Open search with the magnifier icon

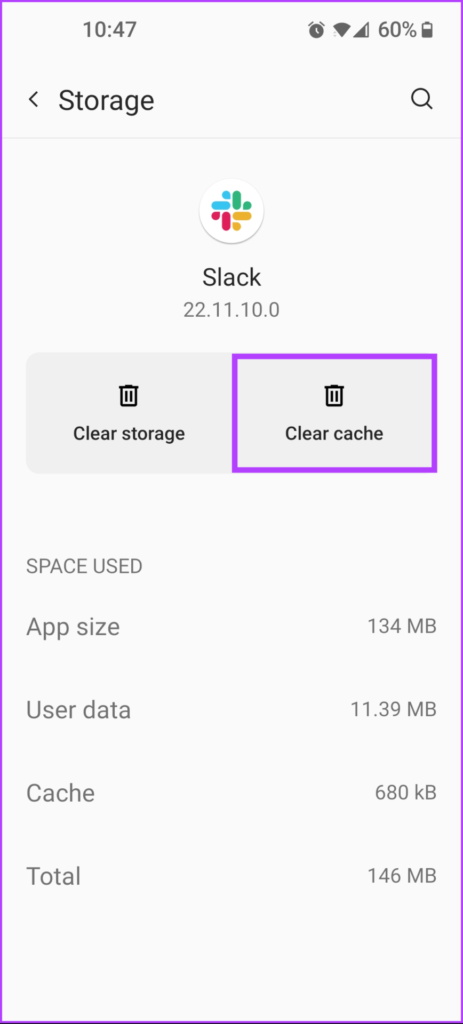[422, 100]
